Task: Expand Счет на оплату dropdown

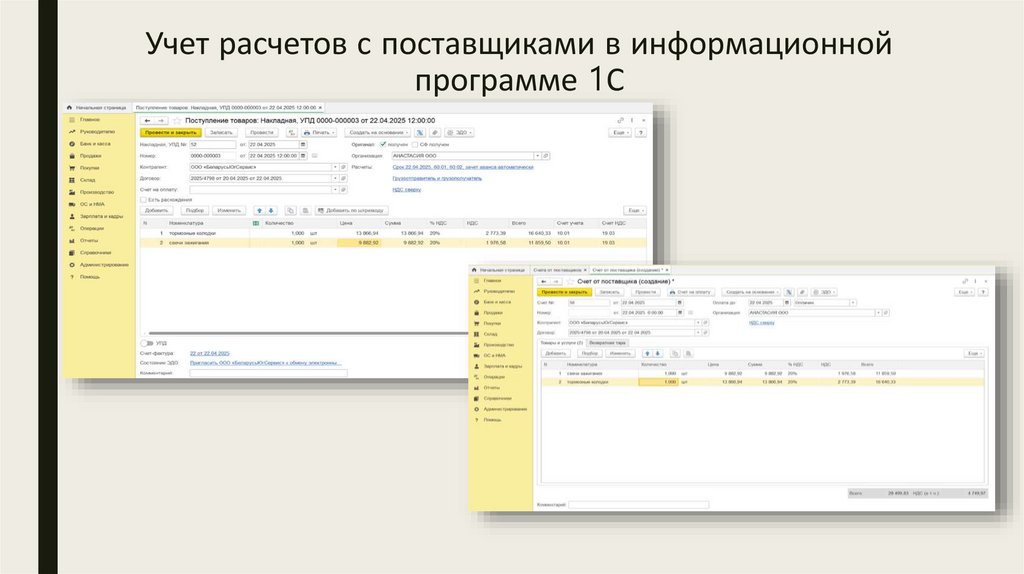Action: coord(335,190)
